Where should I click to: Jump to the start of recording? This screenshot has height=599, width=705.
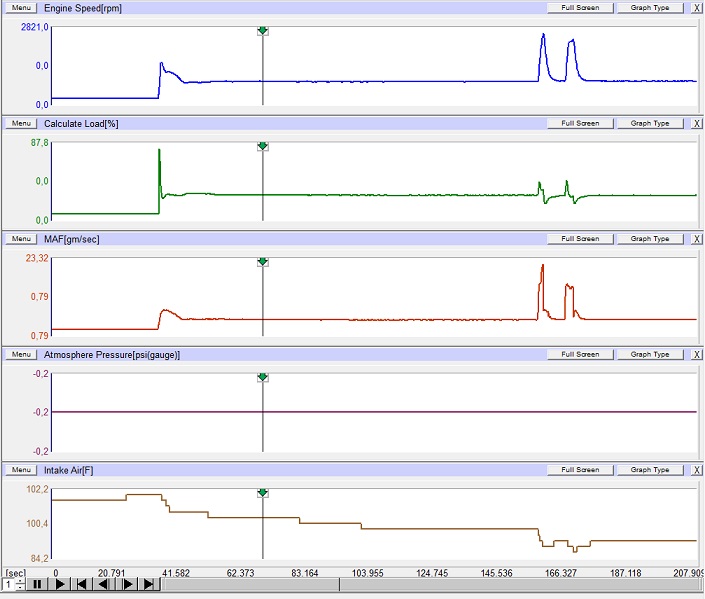pos(82,585)
